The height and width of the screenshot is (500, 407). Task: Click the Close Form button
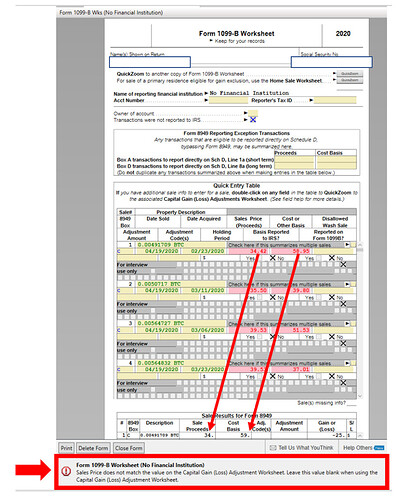[129, 448]
